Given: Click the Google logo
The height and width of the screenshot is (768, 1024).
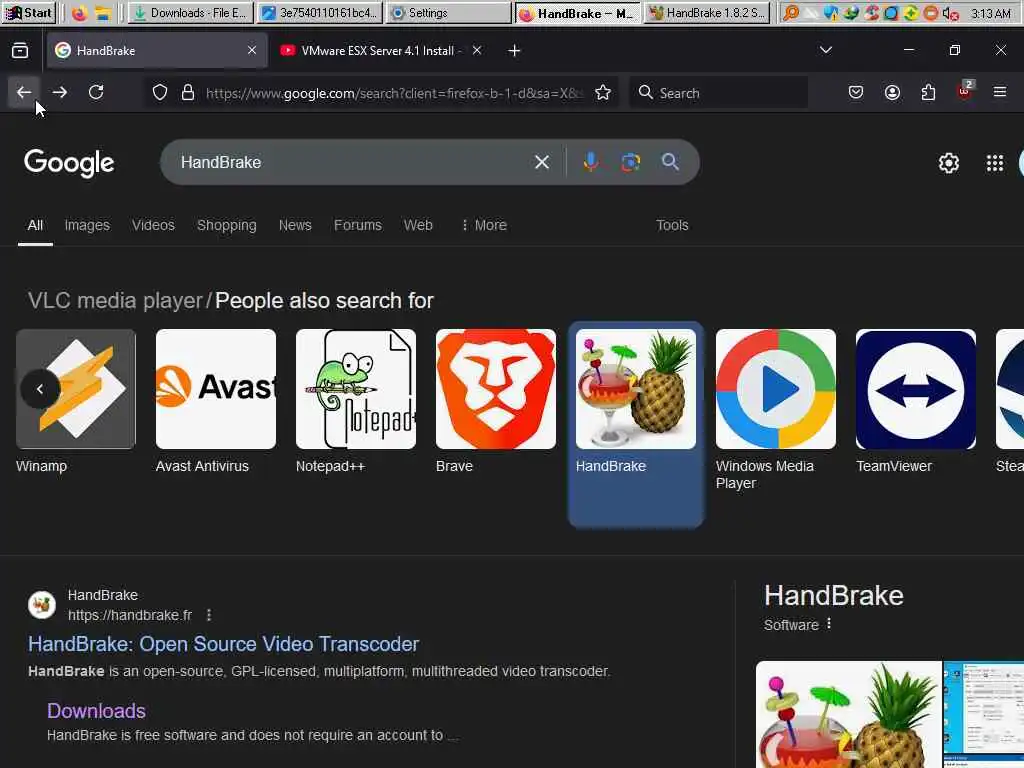Looking at the screenshot, I should click(69, 163).
